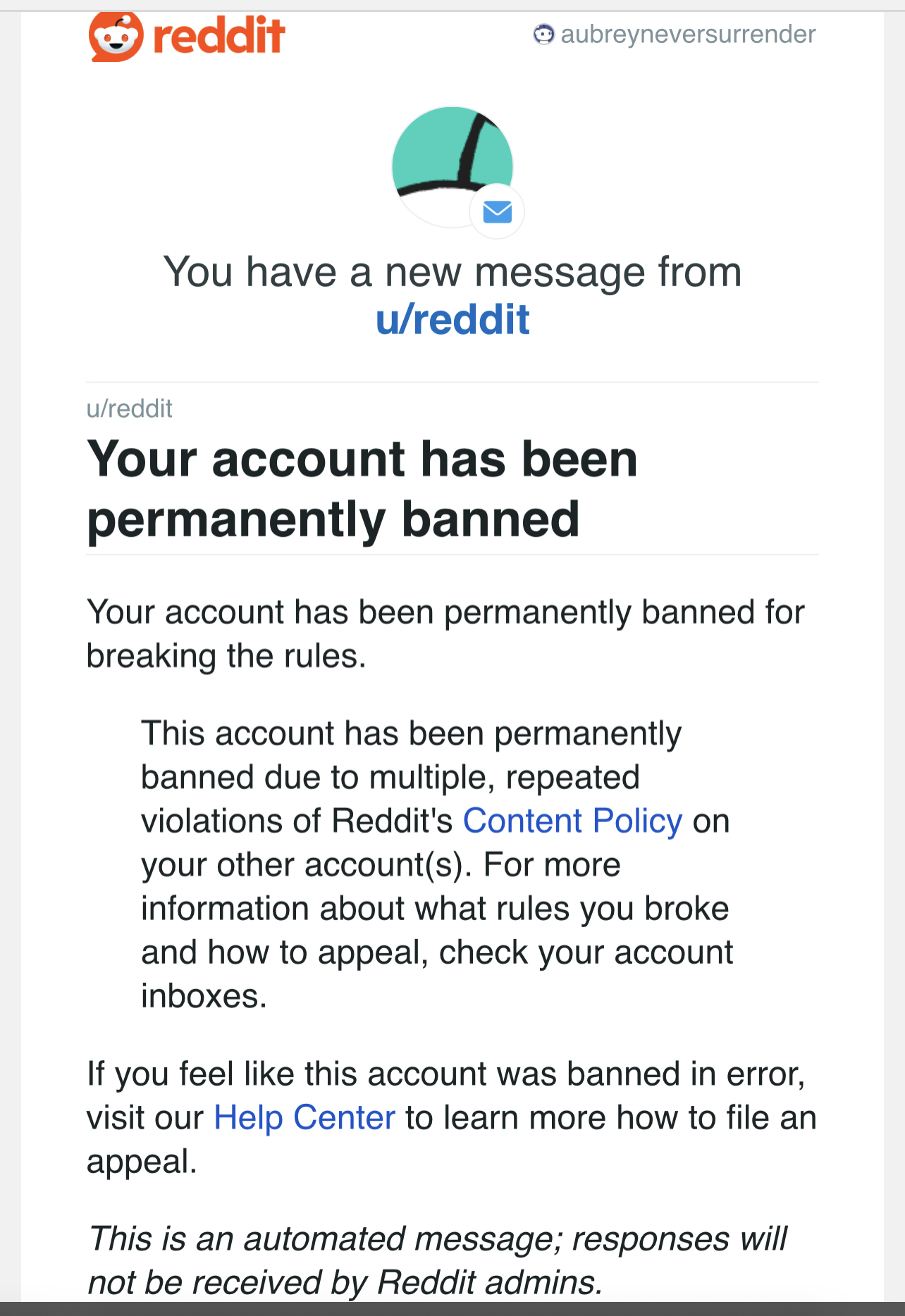Click the word 'appeal.' ending the Help Center paragraph
Image resolution: width=905 pixels, height=1316 pixels.
142,1161
